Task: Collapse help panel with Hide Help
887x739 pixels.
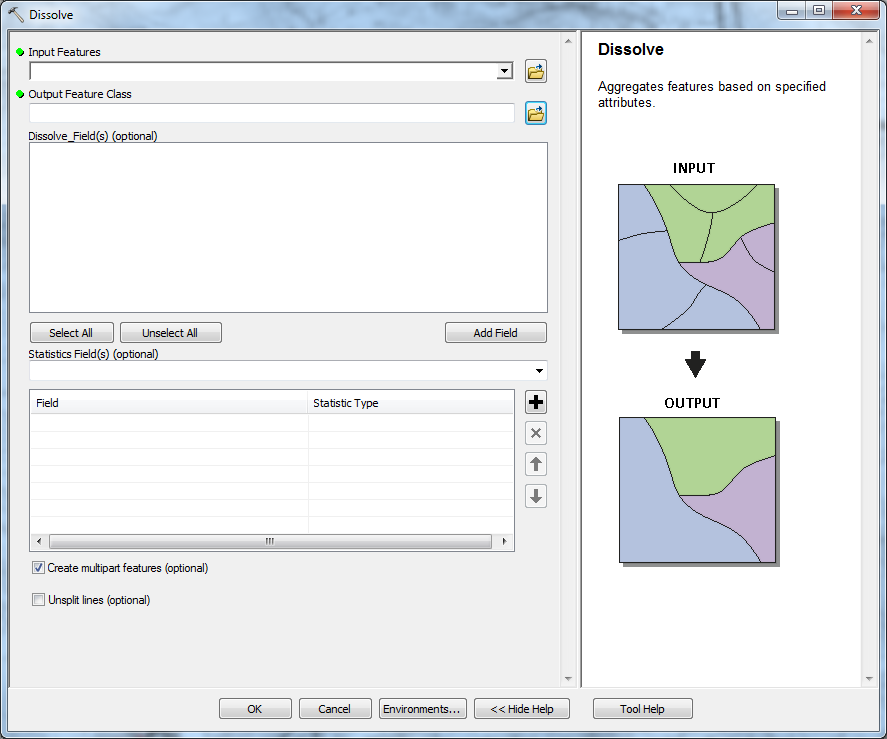Action: (521, 709)
